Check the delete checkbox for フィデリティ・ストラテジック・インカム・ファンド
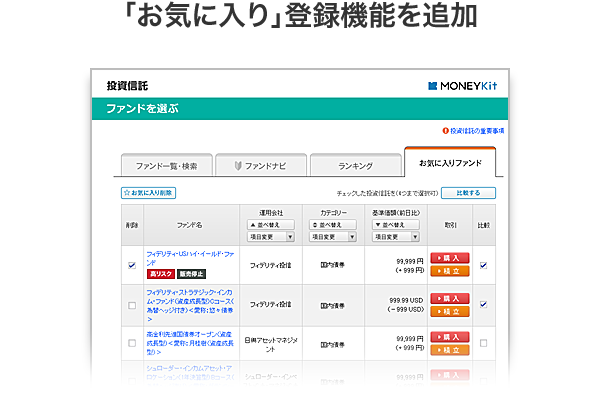600x396 pixels. coord(132,305)
